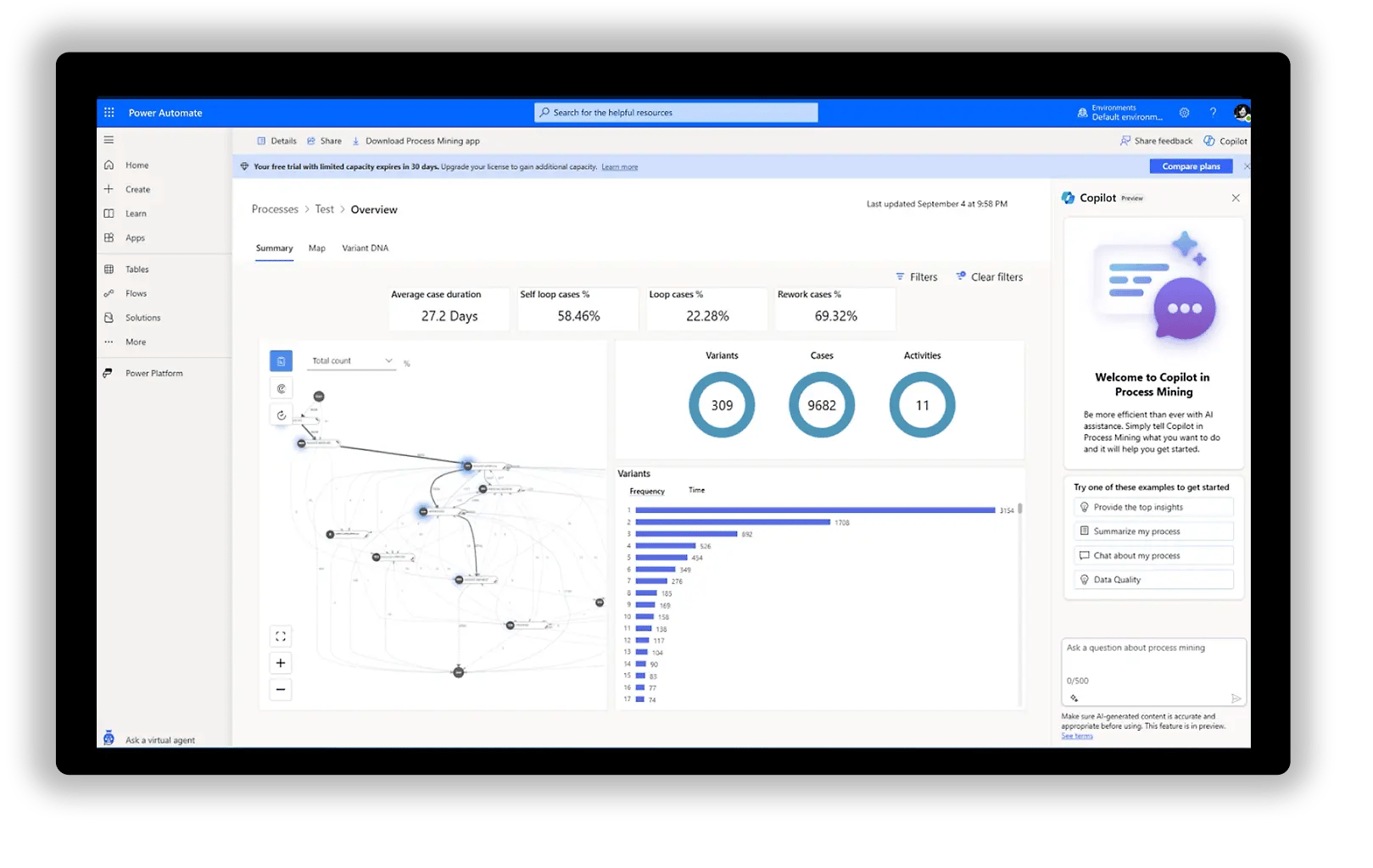Open Apps in the sidebar
The height and width of the screenshot is (868, 1373).
point(135,238)
